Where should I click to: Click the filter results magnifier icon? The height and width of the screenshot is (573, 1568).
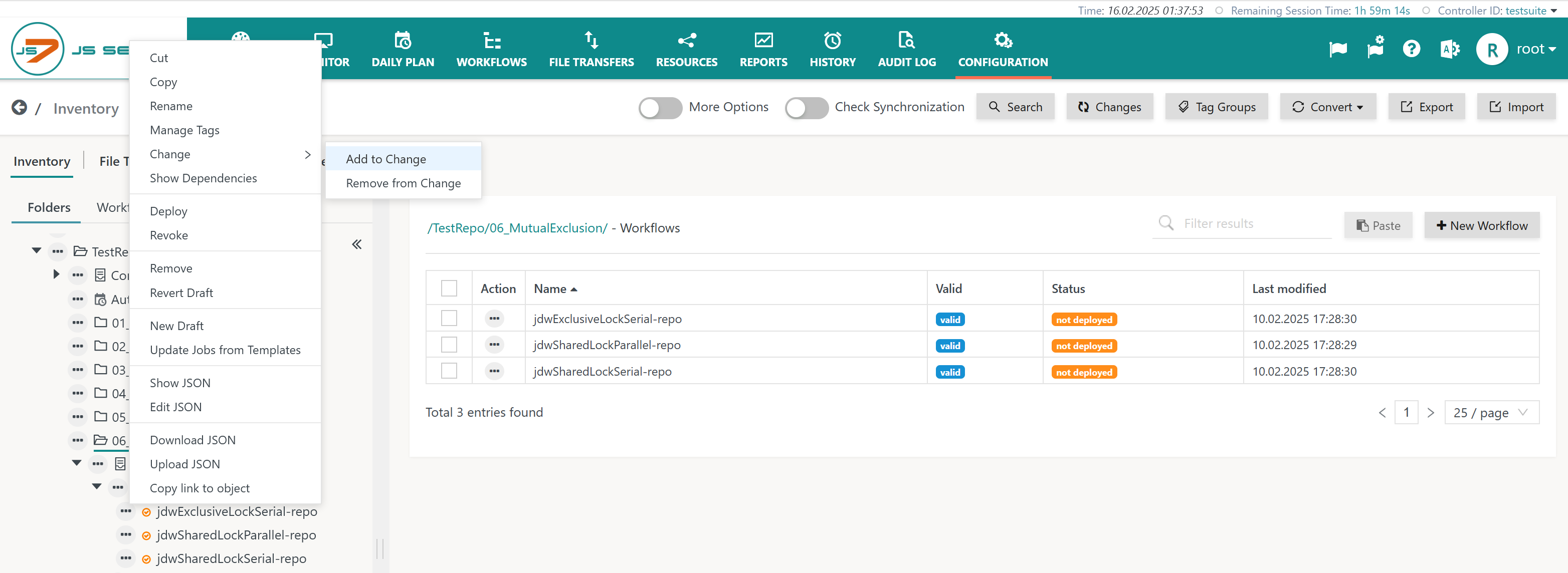[x=1165, y=223]
